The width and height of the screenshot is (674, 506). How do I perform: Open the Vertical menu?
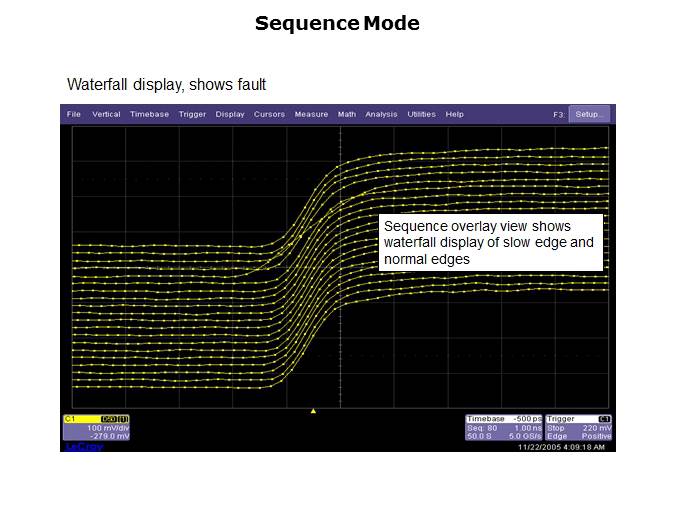coord(106,115)
